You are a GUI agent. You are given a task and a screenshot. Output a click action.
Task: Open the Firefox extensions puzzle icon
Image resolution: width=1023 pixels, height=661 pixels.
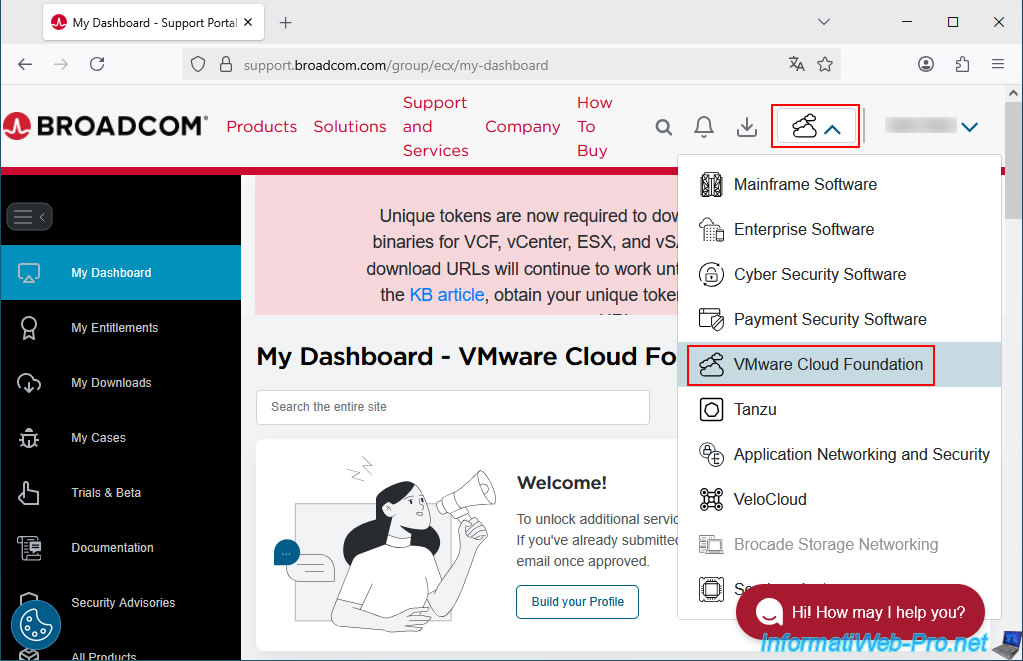(x=962, y=64)
